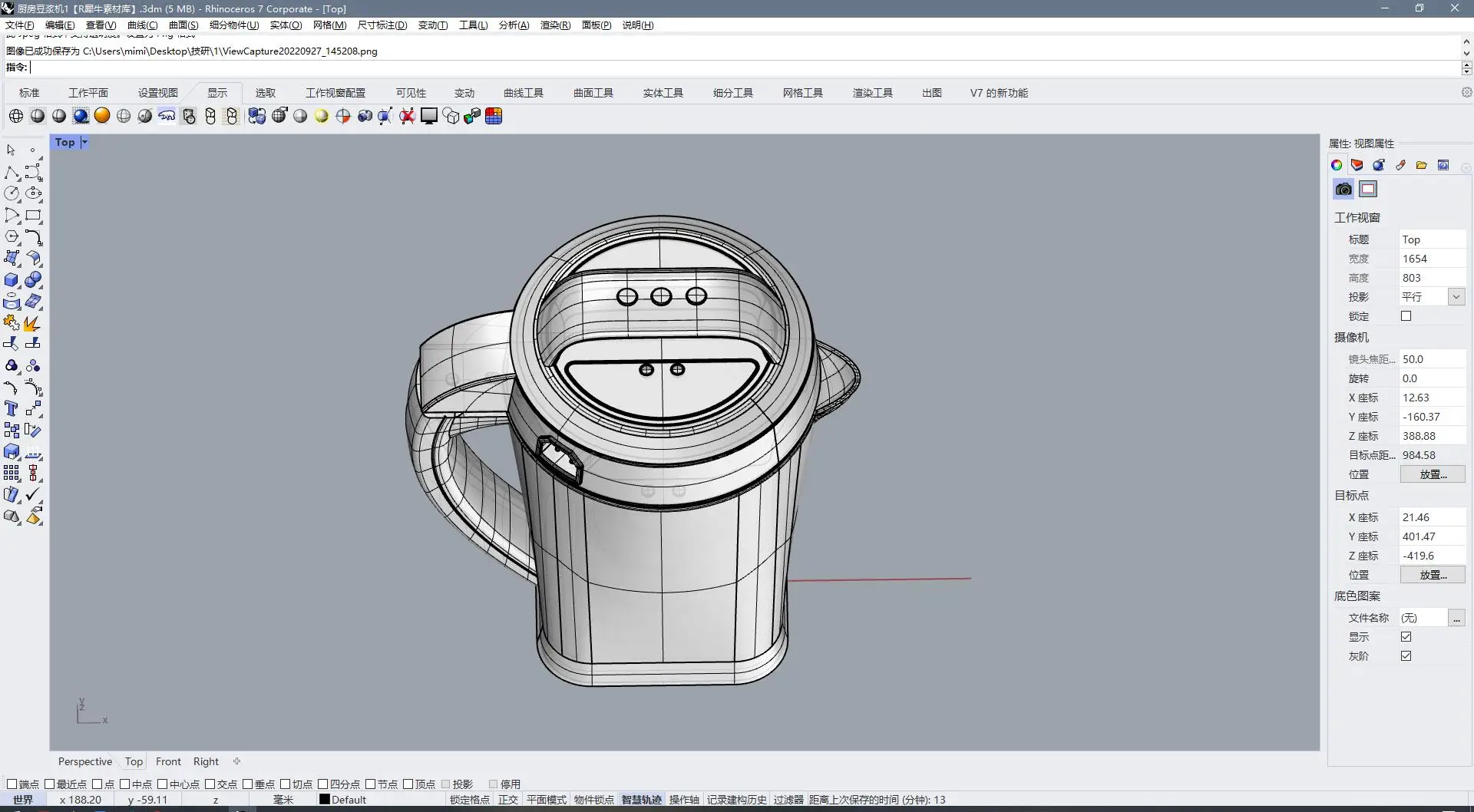Click the camera icon in properties panel
This screenshot has height=812, width=1474.
(1343, 190)
